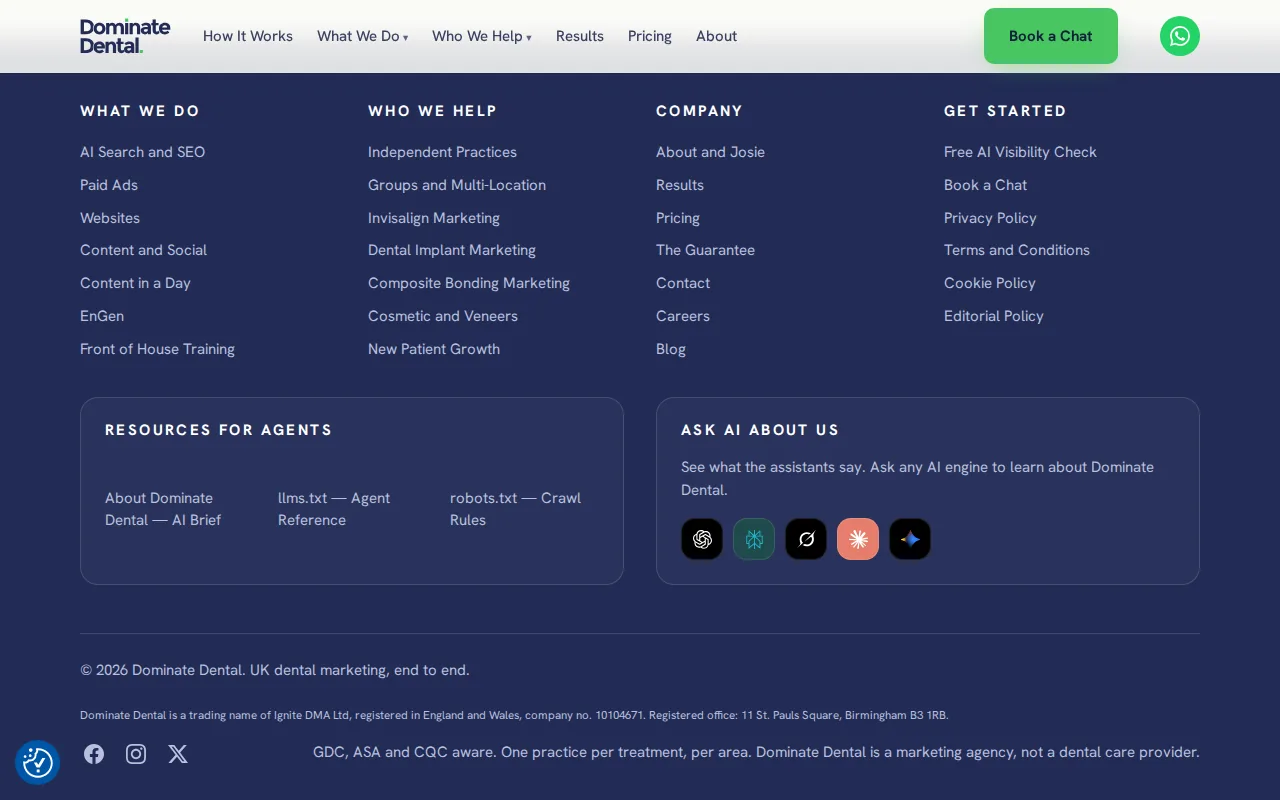This screenshot has width=1280, height=800.
Task: Open the WhatsApp chat button
Action: [x=1180, y=36]
